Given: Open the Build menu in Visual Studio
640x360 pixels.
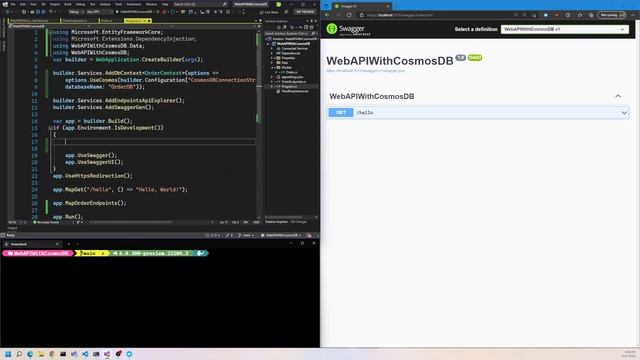Looking at the screenshot, I should [68, 4].
